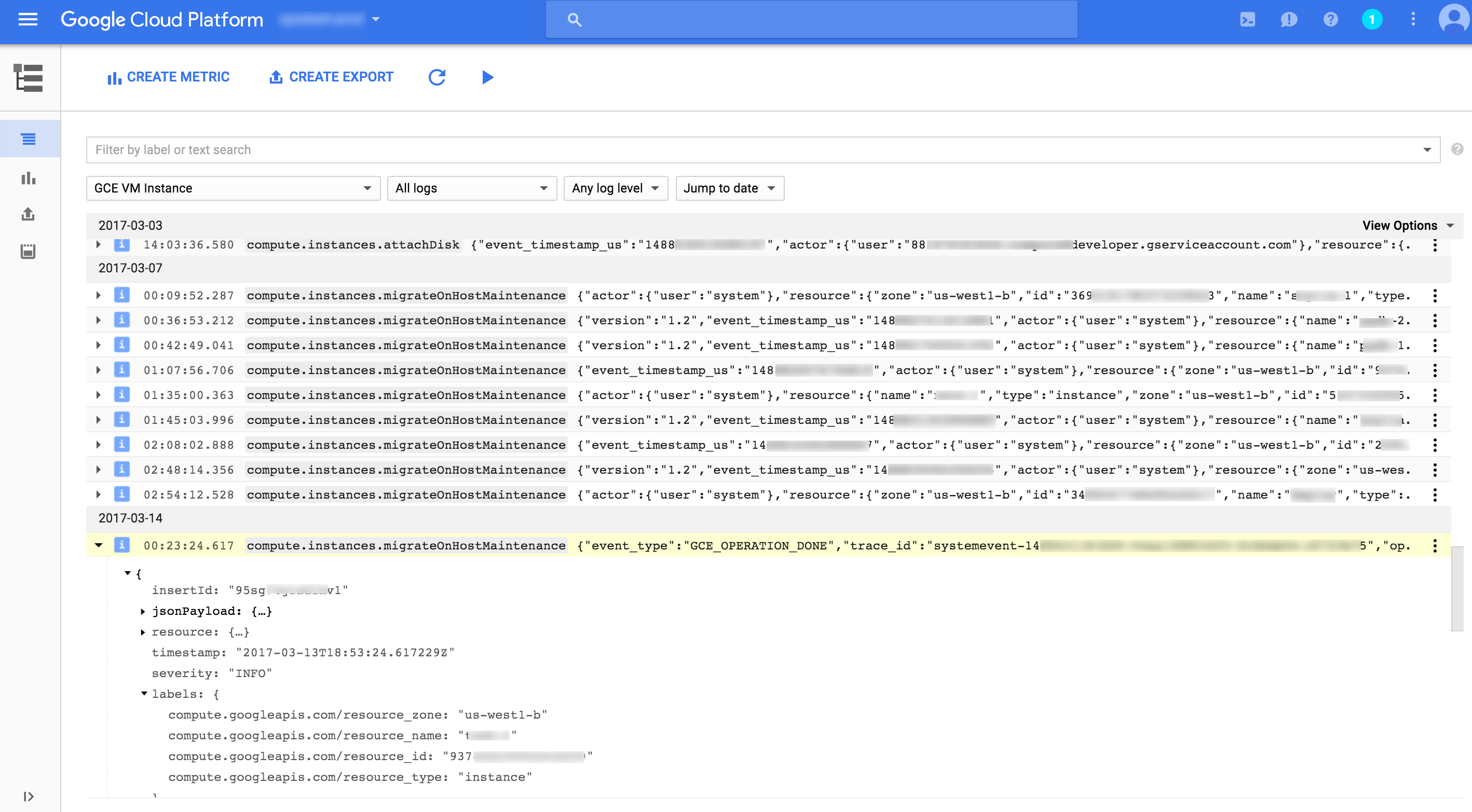1472x812 pixels.
Task: Click the severity "INFO" value
Action: coord(250,674)
